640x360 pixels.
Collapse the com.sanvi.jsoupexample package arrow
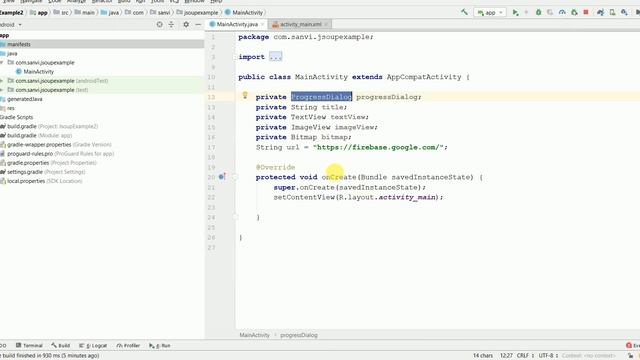2,62
